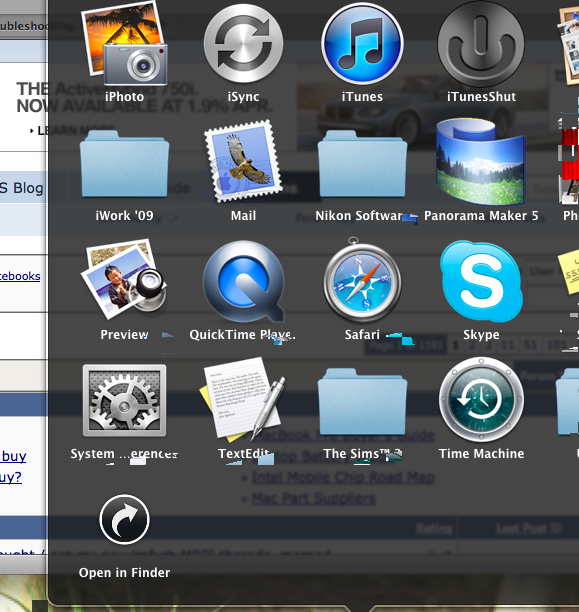Click the 'ebooks' link in browser window
The height and width of the screenshot is (612, 579).
tap(20, 276)
